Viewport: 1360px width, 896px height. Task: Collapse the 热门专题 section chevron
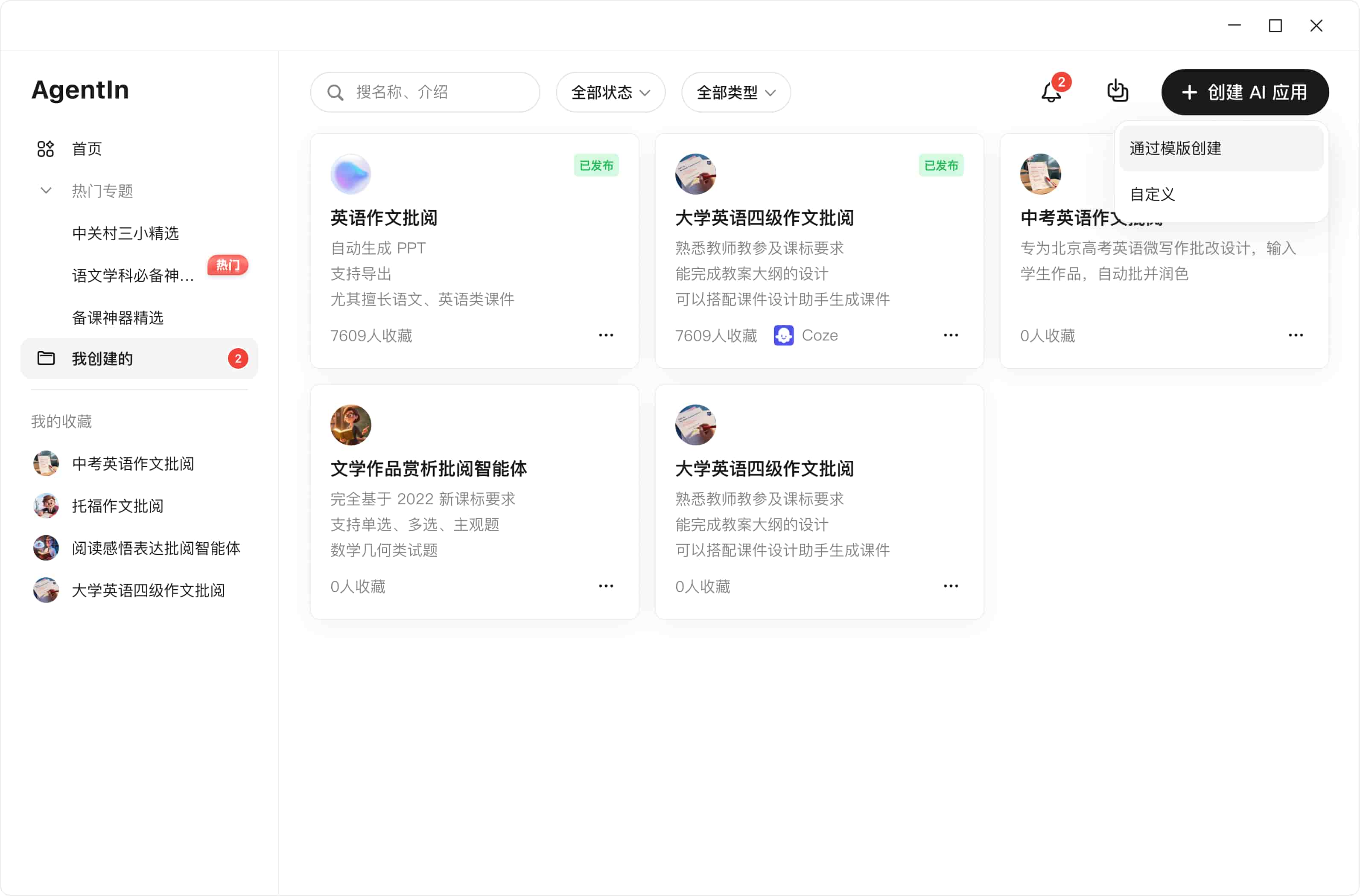coord(46,191)
